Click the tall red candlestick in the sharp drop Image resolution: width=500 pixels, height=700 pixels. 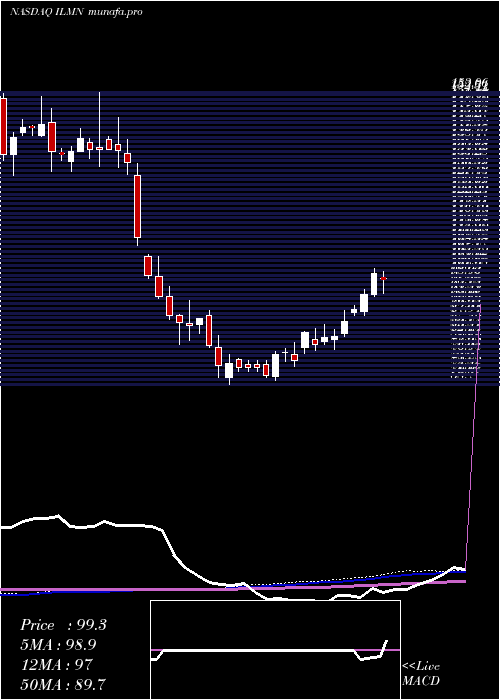click(138, 206)
